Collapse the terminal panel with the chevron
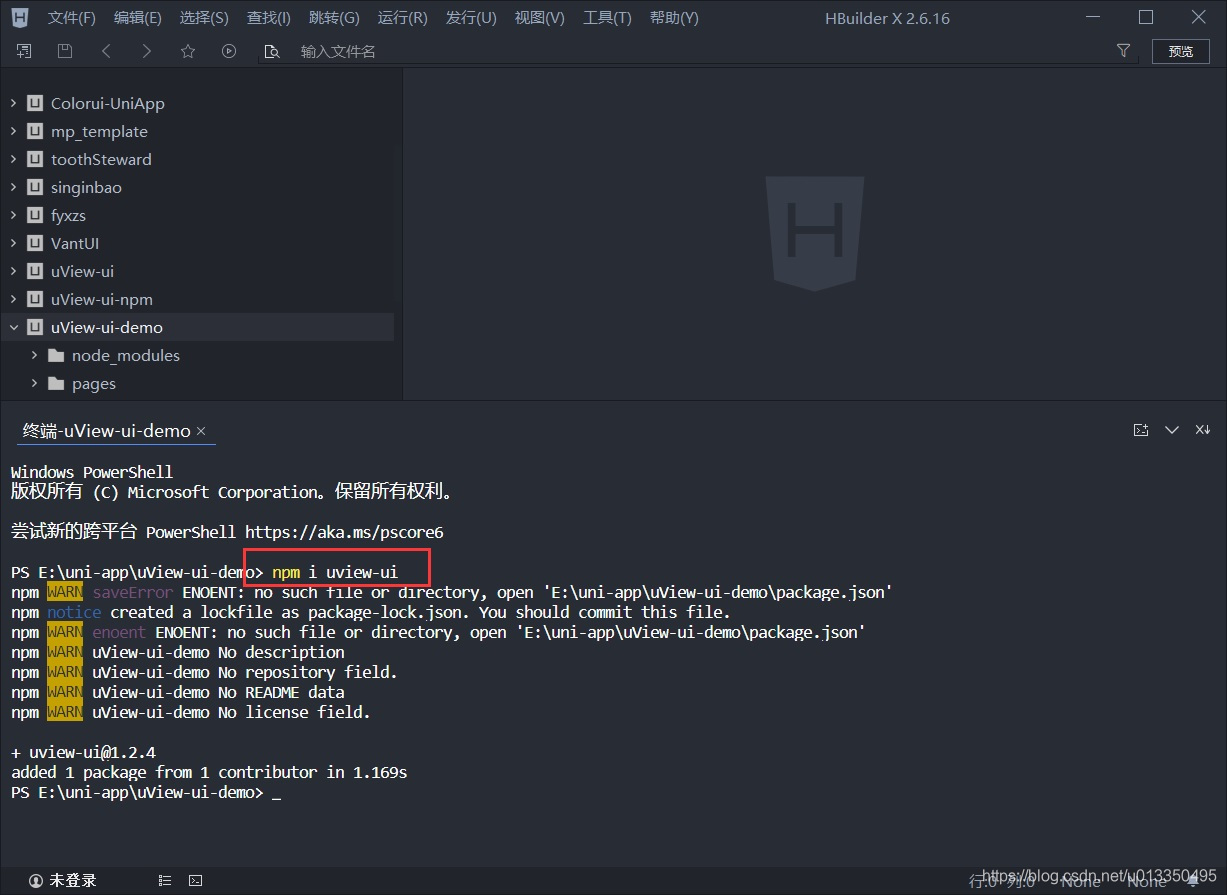Screen dimensions: 1227x895 click(1172, 430)
